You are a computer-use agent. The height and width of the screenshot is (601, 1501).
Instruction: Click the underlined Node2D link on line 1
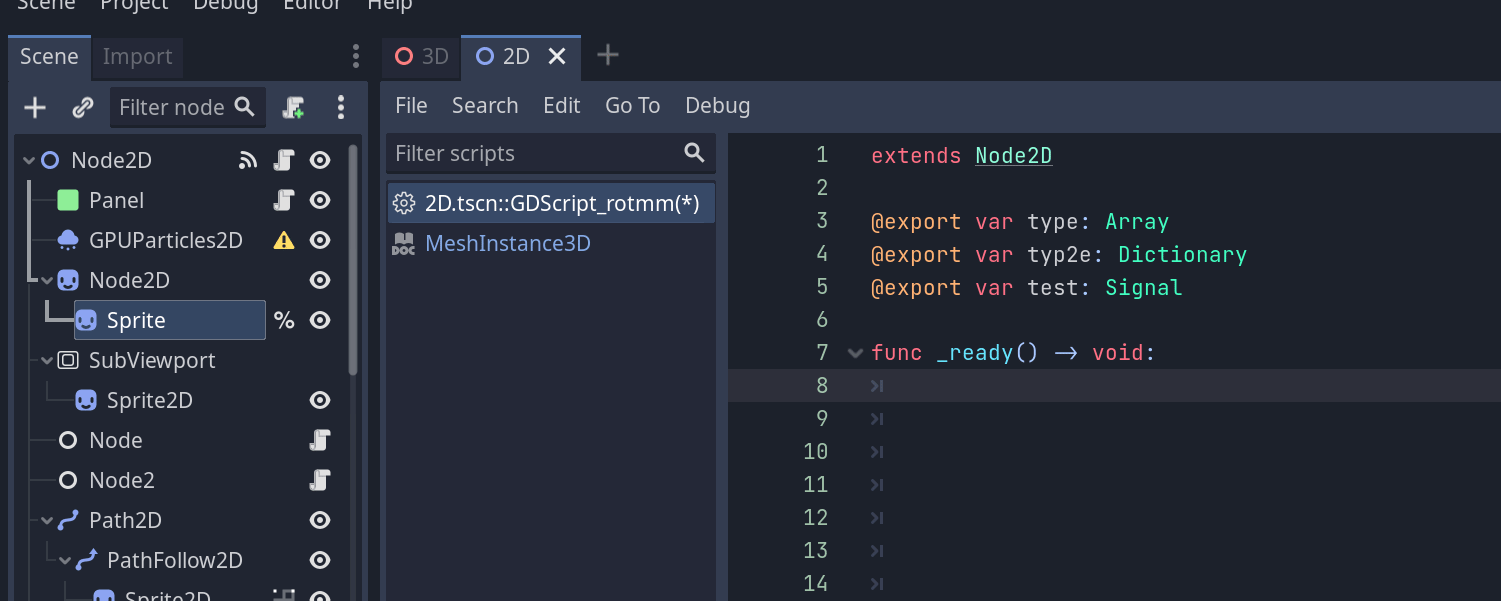click(1013, 155)
